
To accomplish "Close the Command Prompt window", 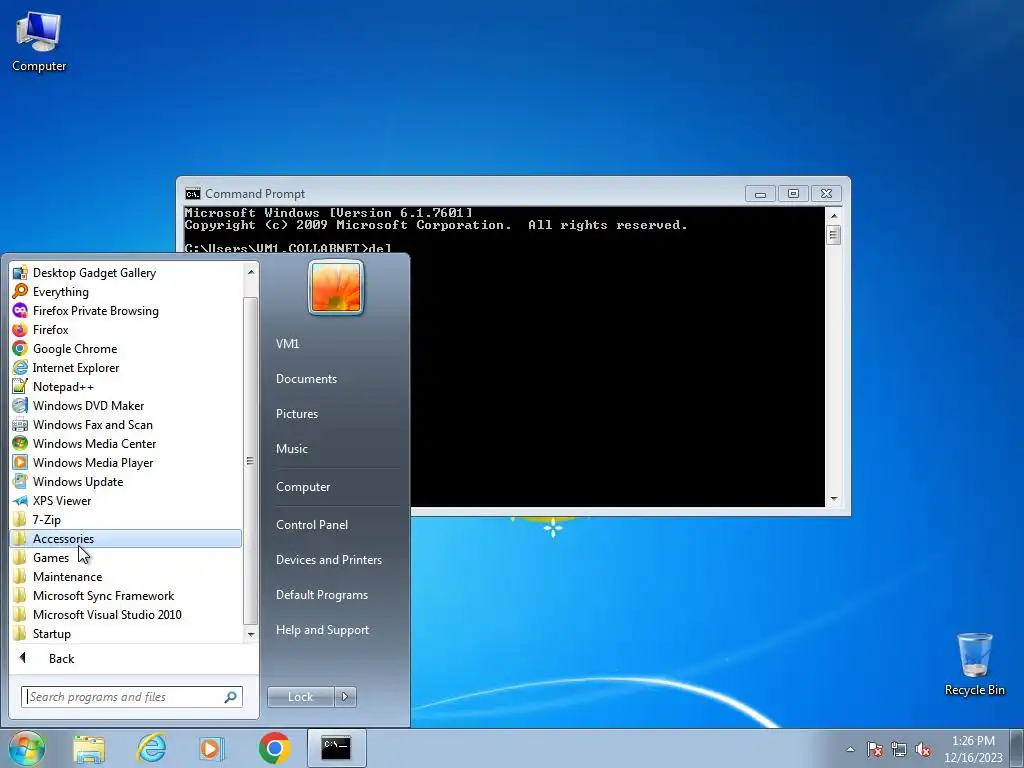I will point(826,193).
